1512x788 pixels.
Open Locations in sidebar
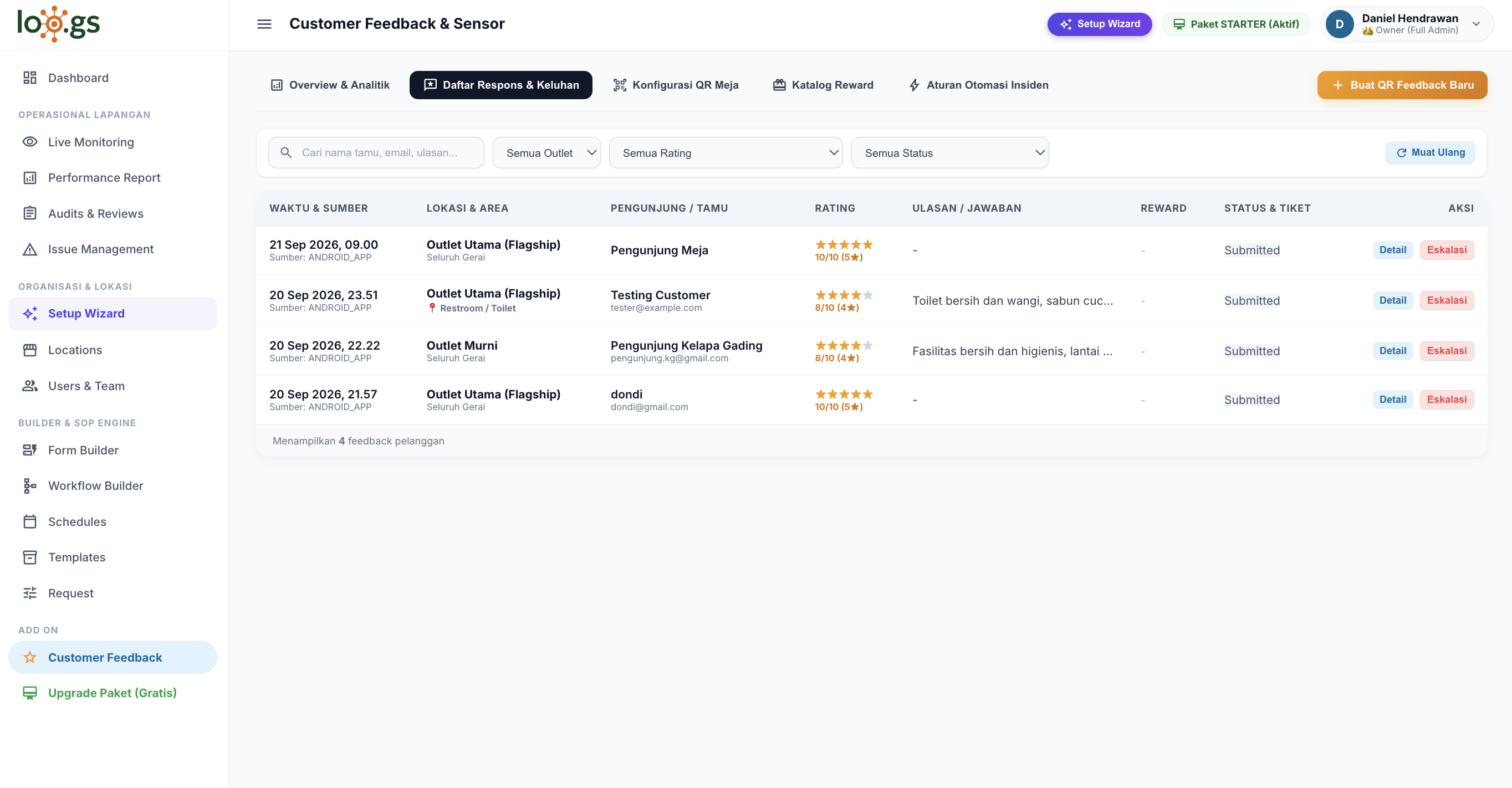pos(113,350)
